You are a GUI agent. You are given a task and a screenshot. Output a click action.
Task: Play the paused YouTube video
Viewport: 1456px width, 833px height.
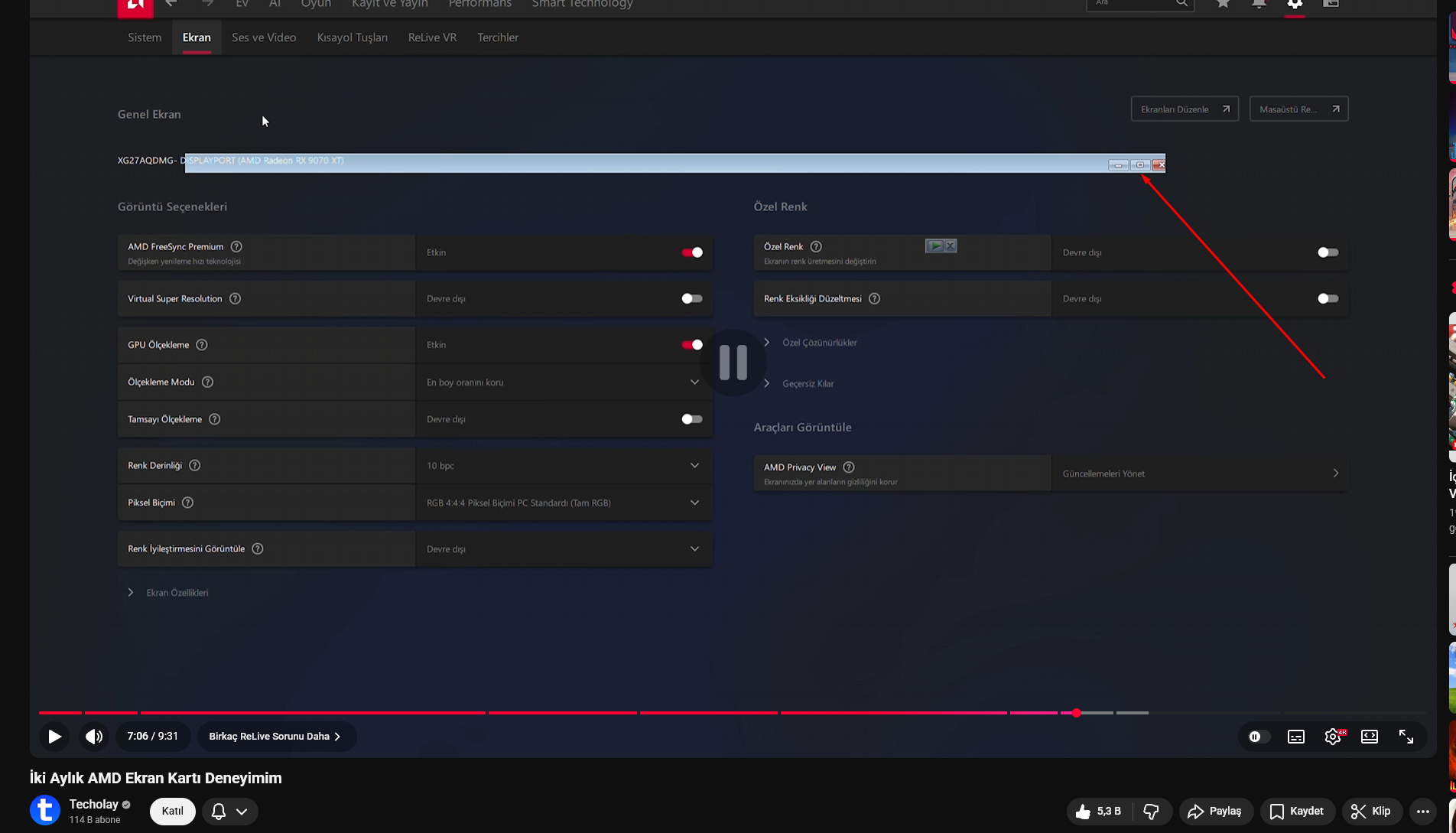(54, 737)
